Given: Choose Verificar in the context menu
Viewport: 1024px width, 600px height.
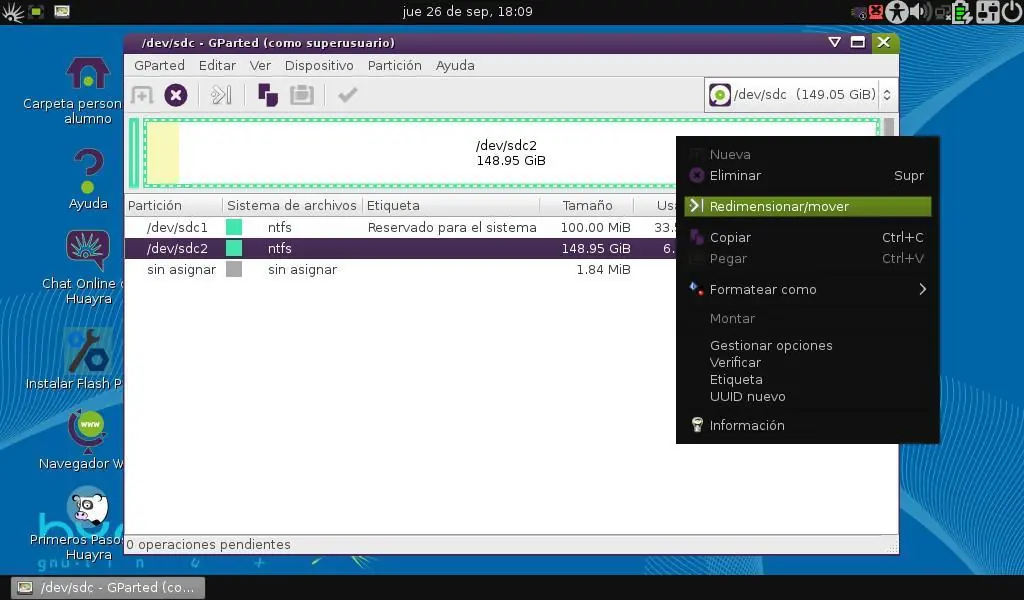Looking at the screenshot, I should click(735, 362).
